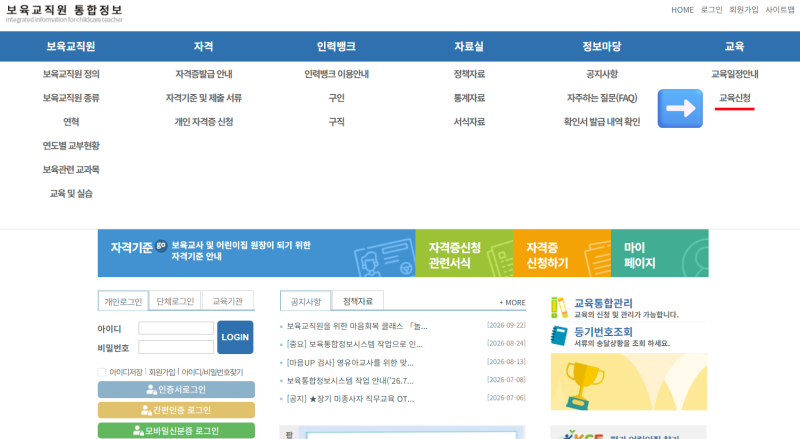Open the 보육교직원 top menu
The height and width of the screenshot is (439, 800).
(71, 46)
